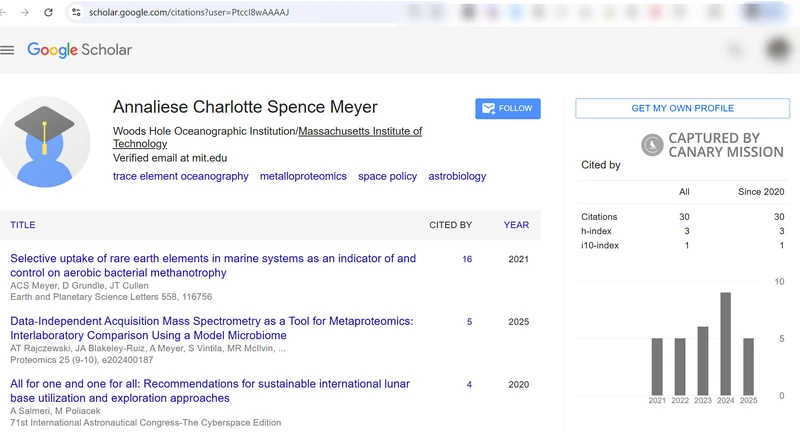The width and height of the screenshot is (800, 432).
Task: Open astrobiology interest tag
Action: pos(457,176)
